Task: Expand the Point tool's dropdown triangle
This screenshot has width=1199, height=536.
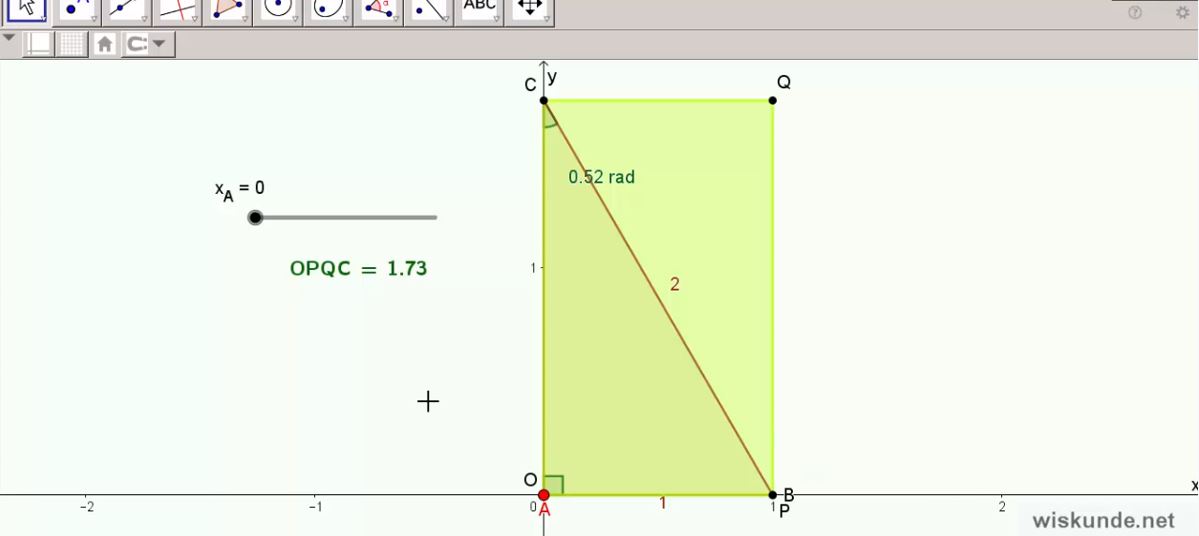Action: click(94, 18)
